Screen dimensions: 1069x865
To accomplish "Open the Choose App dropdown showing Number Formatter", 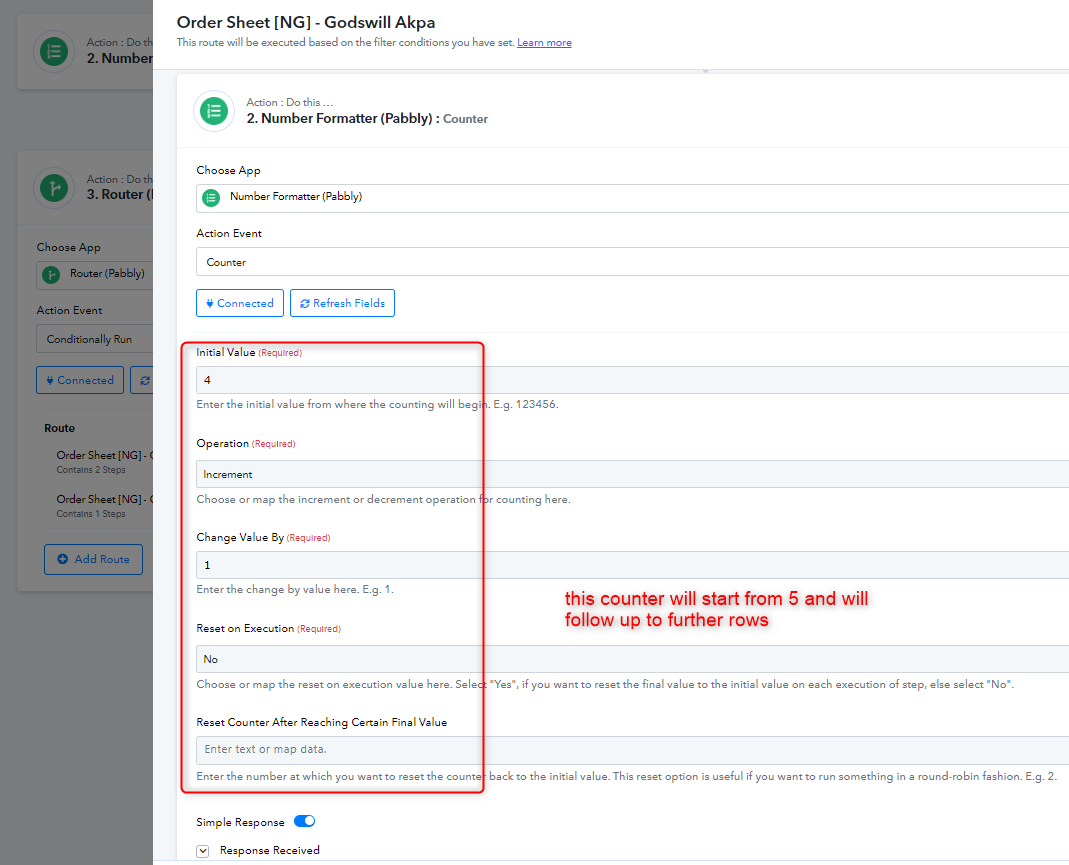I will [632, 198].
